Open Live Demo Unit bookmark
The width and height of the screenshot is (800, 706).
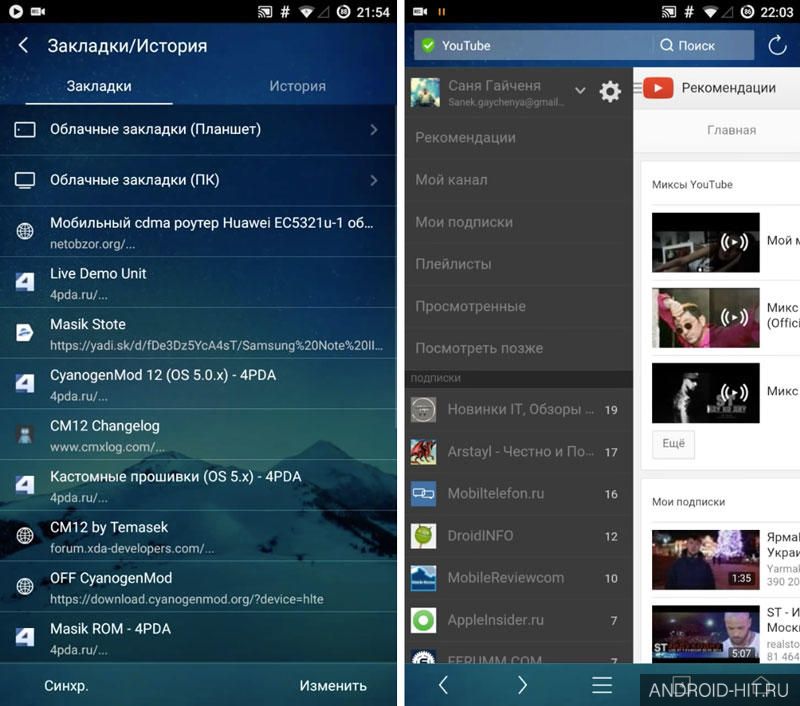click(198, 282)
